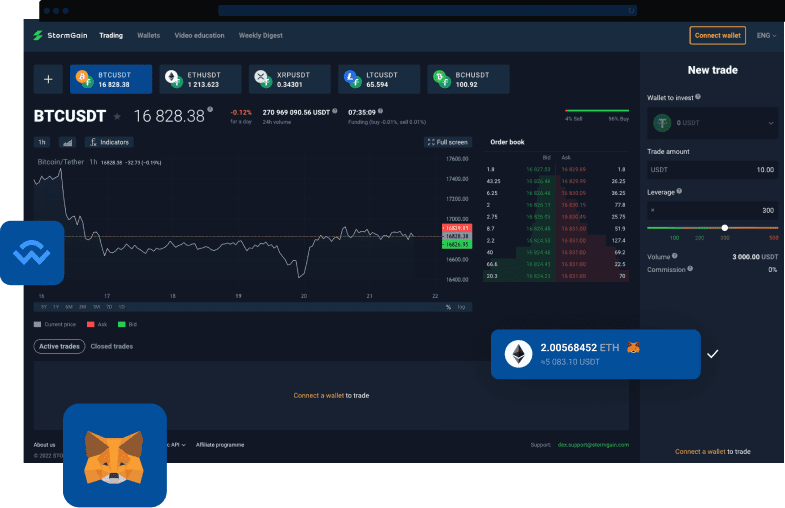Click info icon beside Wallet to invest
785x508 pixels.
[x=698, y=97]
